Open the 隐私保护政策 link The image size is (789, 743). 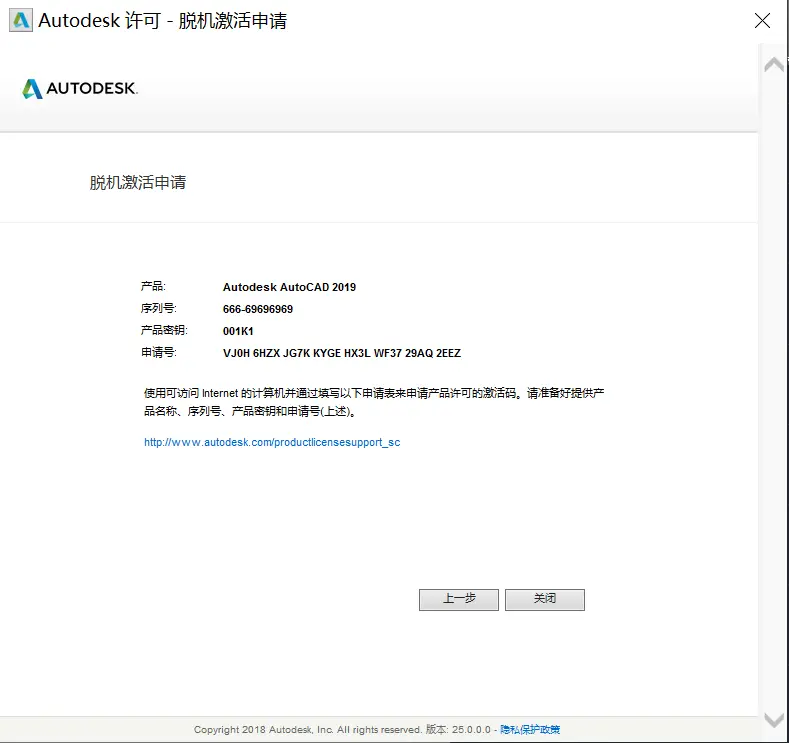click(530, 729)
